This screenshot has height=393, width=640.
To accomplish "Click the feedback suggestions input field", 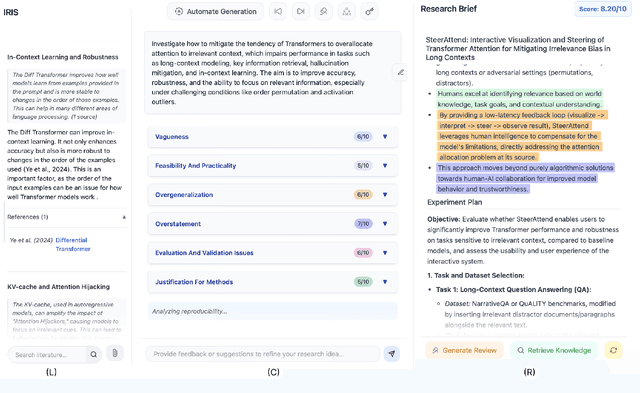I will coord(263,354).
